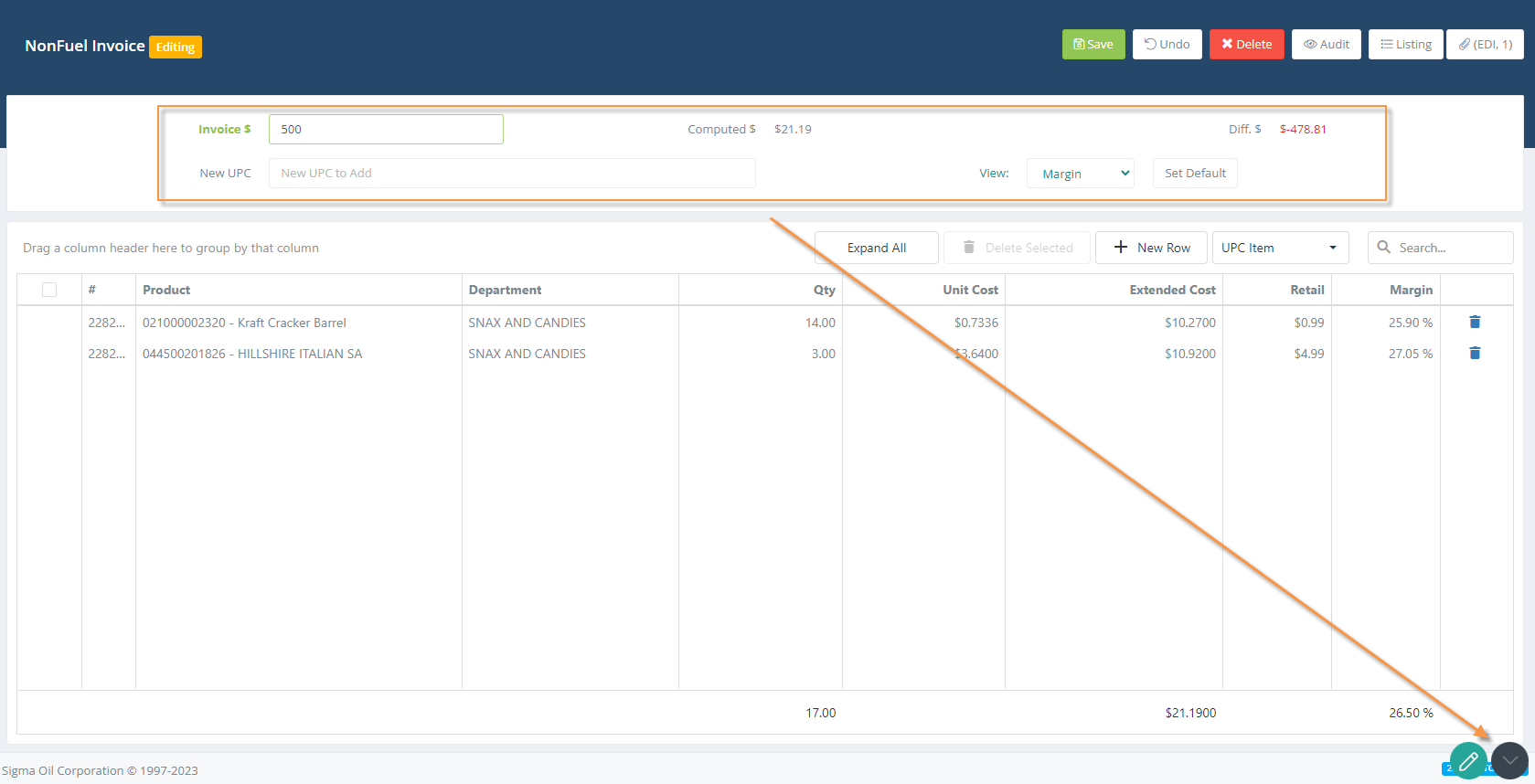Go to the Listing page
The height and width of the screenshot is (784, 1535).
point(1406,44)
